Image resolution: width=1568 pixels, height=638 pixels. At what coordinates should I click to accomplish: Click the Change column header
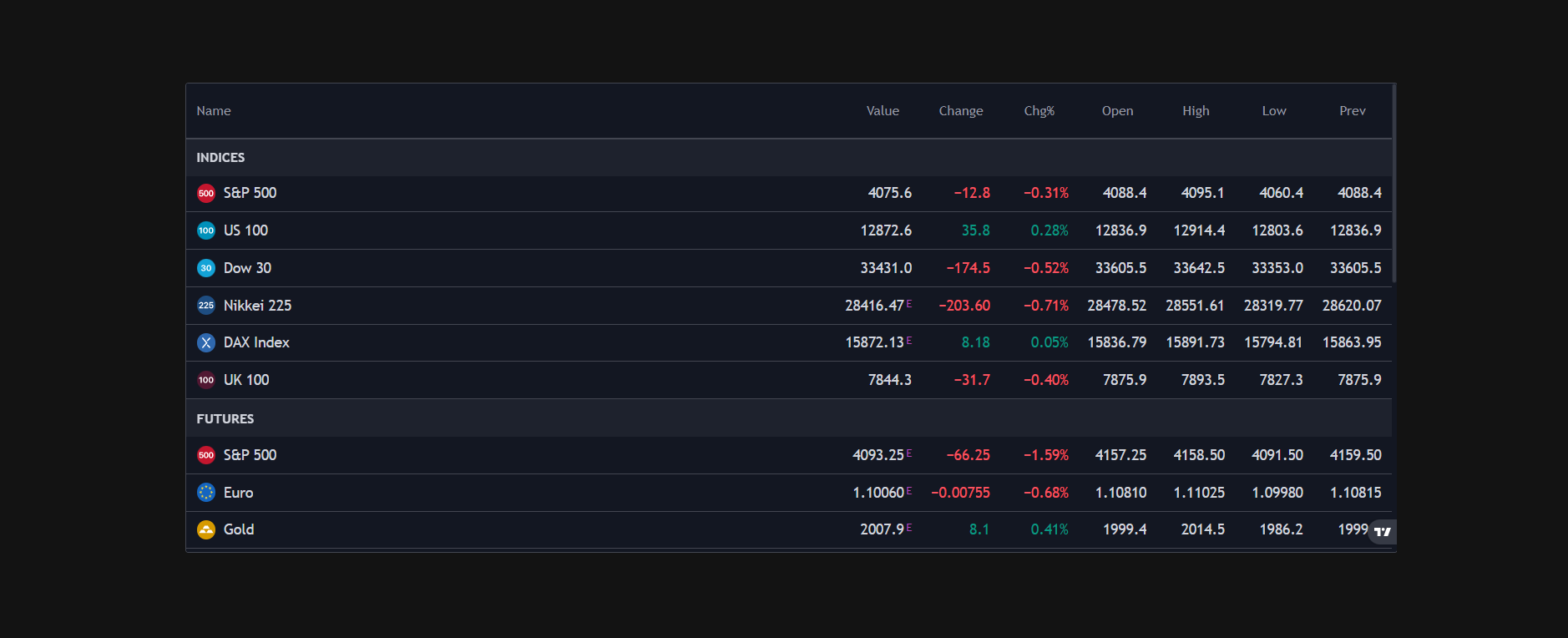coord(961,111)
